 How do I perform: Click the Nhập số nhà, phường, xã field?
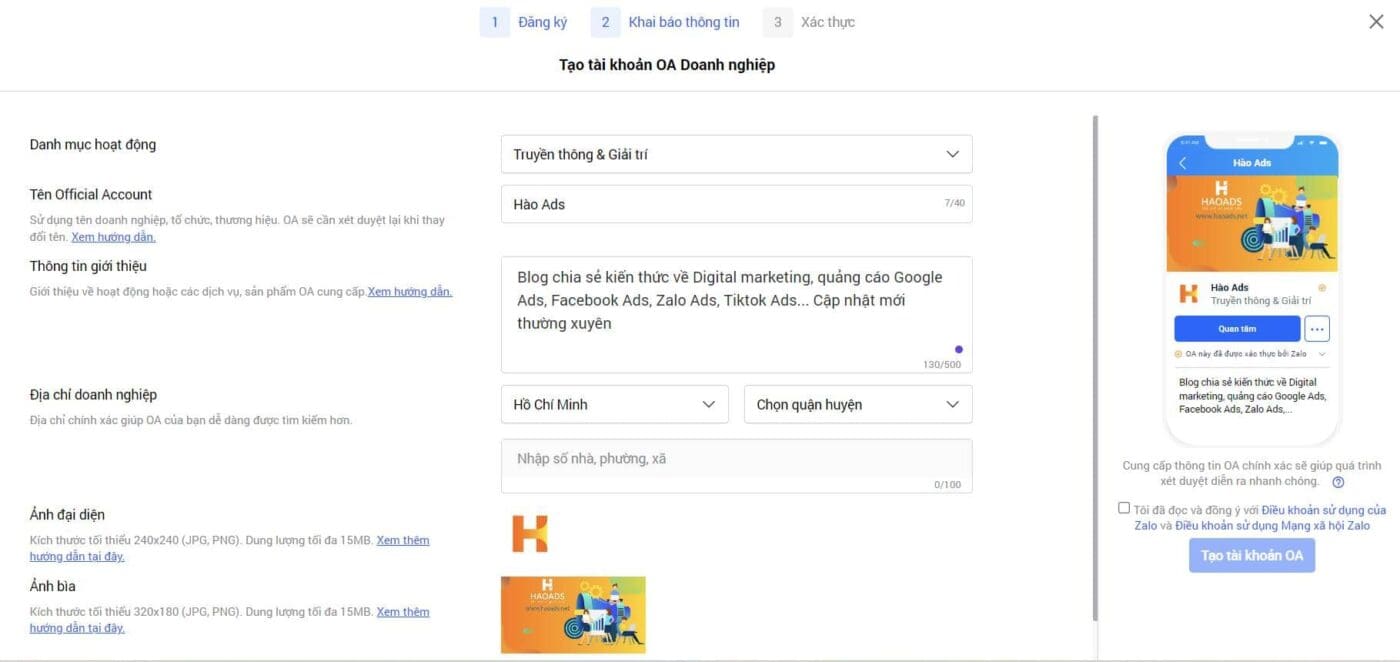coord(736,466)
